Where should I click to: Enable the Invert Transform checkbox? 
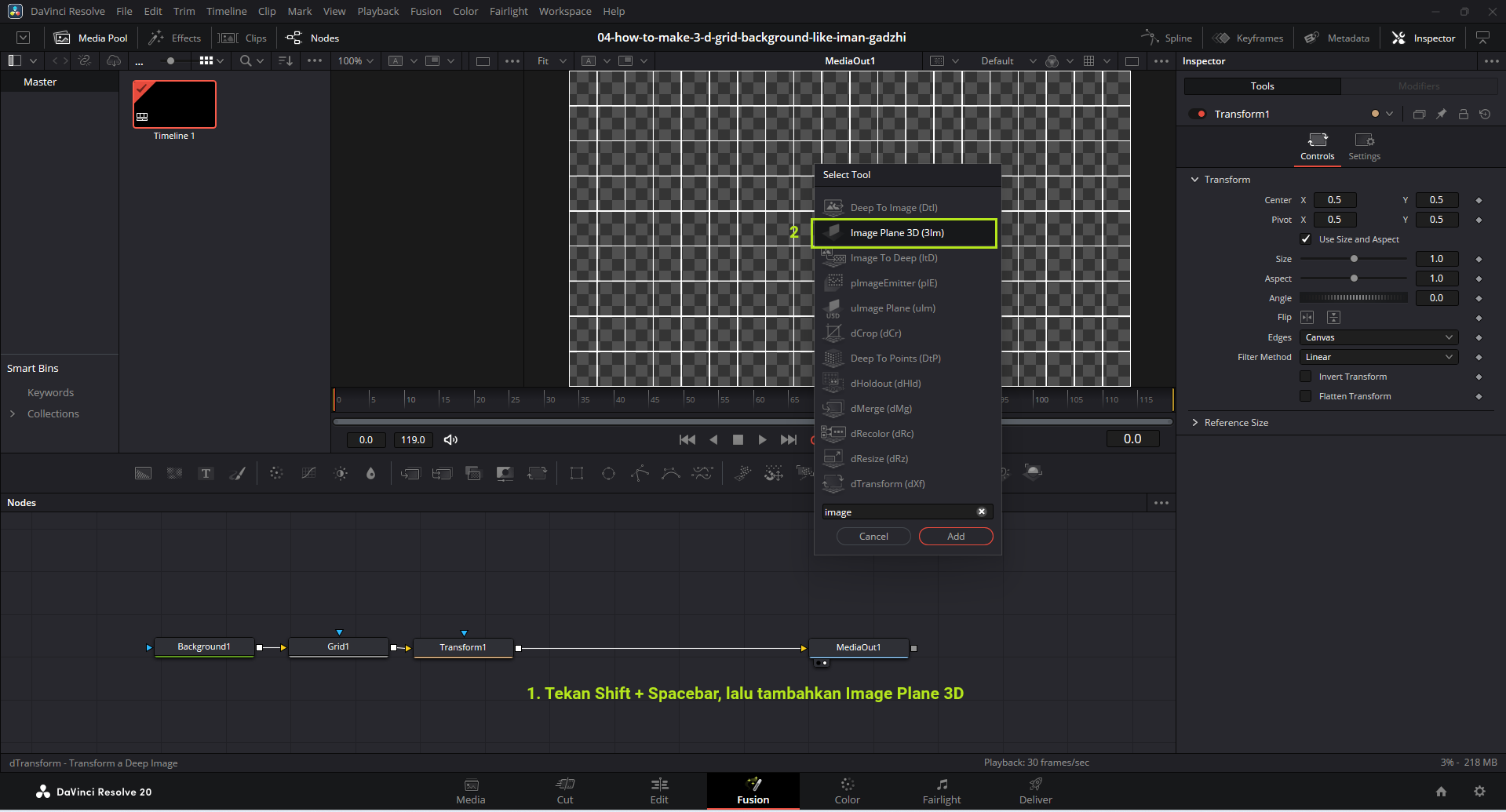tap(1306, 377)
